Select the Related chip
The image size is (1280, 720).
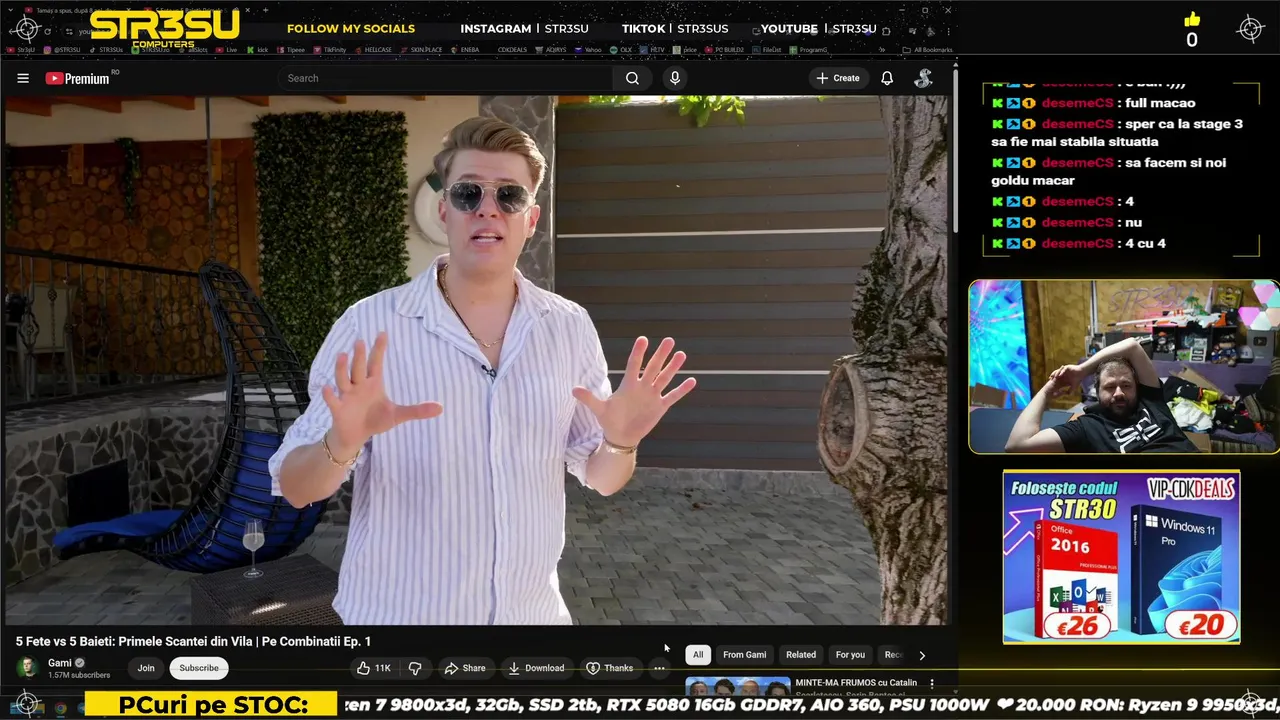(x=801, y=655)
